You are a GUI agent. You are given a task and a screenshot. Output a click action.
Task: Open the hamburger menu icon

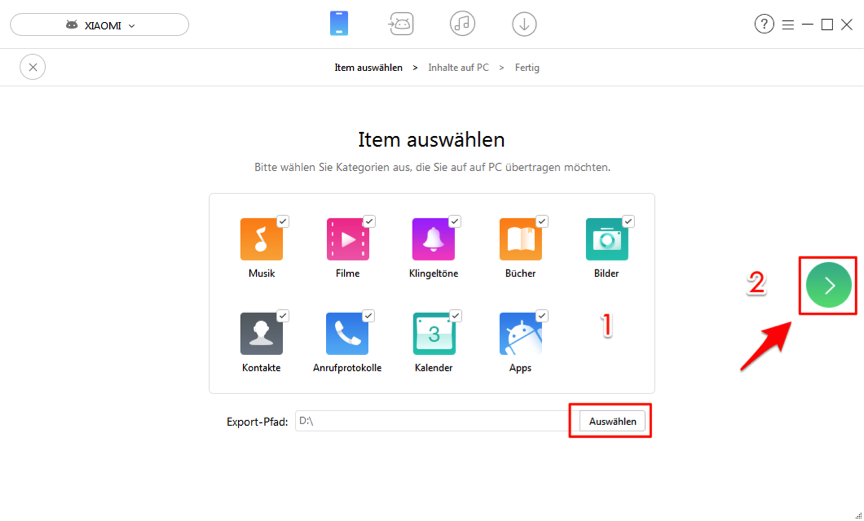(788, 25)
